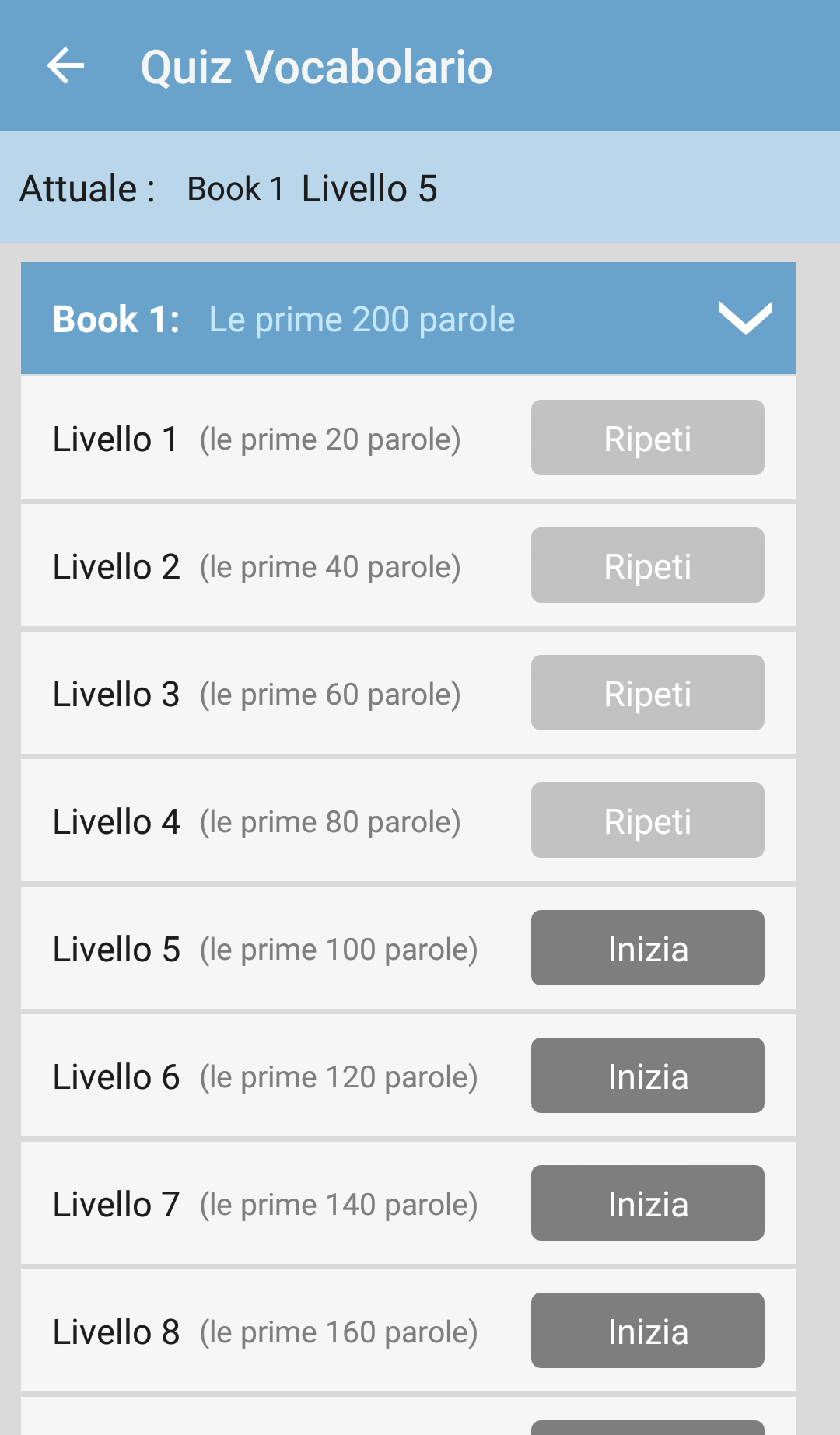Start Livello 7 quiz
The height and width of the screenshot is (1435, 840).
tap(647, 1203)
